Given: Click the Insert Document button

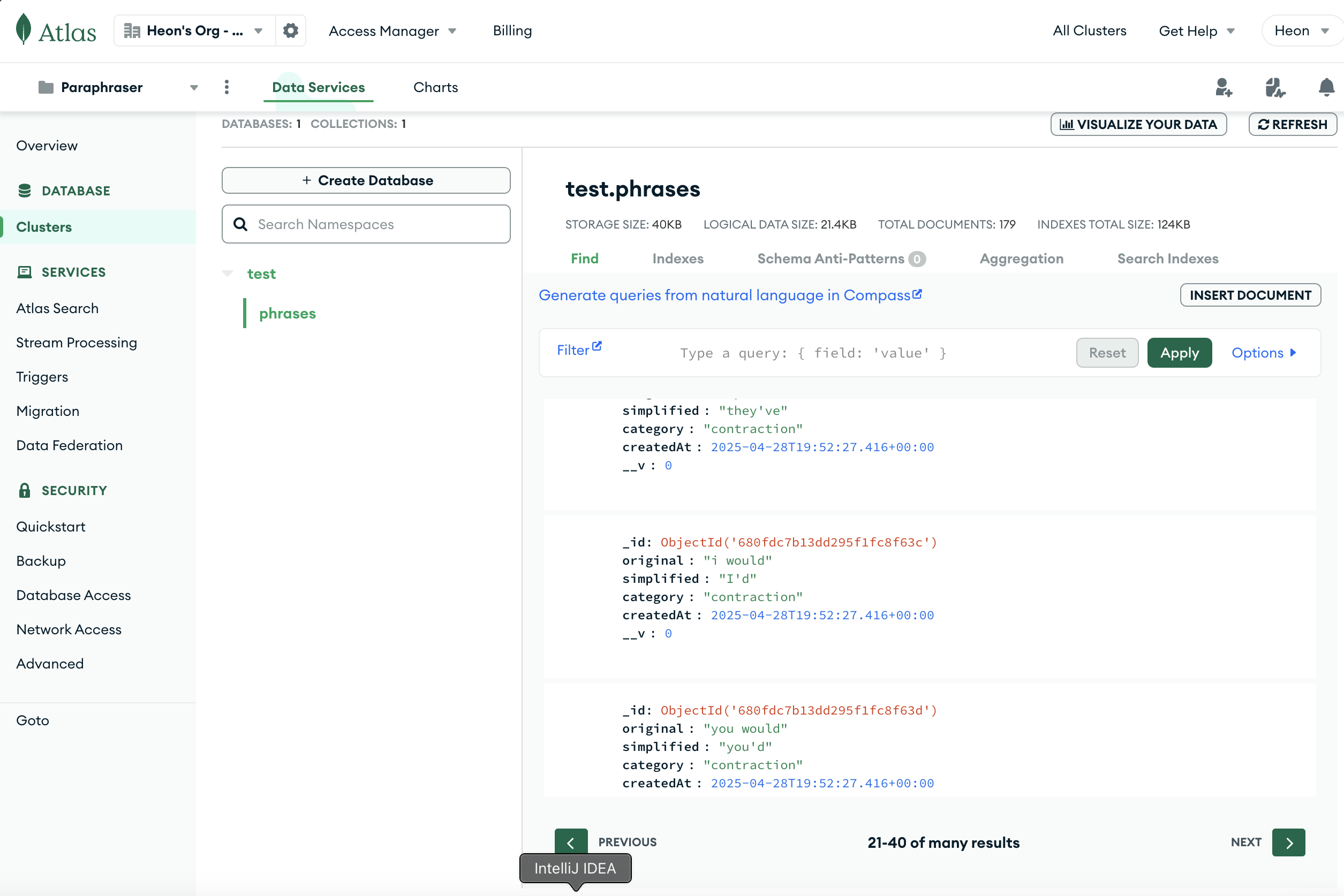Looking at the screenshot, I should click(1250, 295).
